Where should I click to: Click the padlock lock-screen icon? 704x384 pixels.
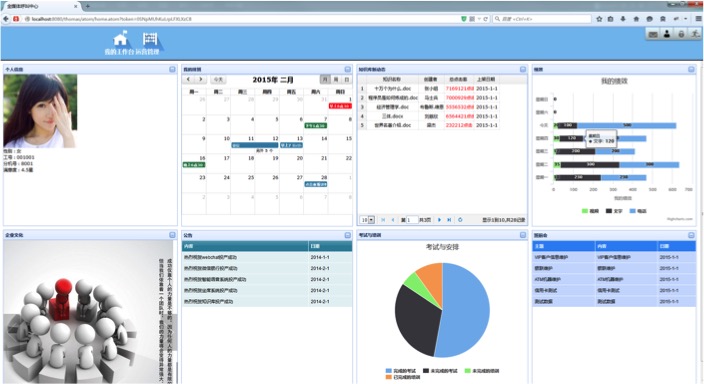pos(681,34)
